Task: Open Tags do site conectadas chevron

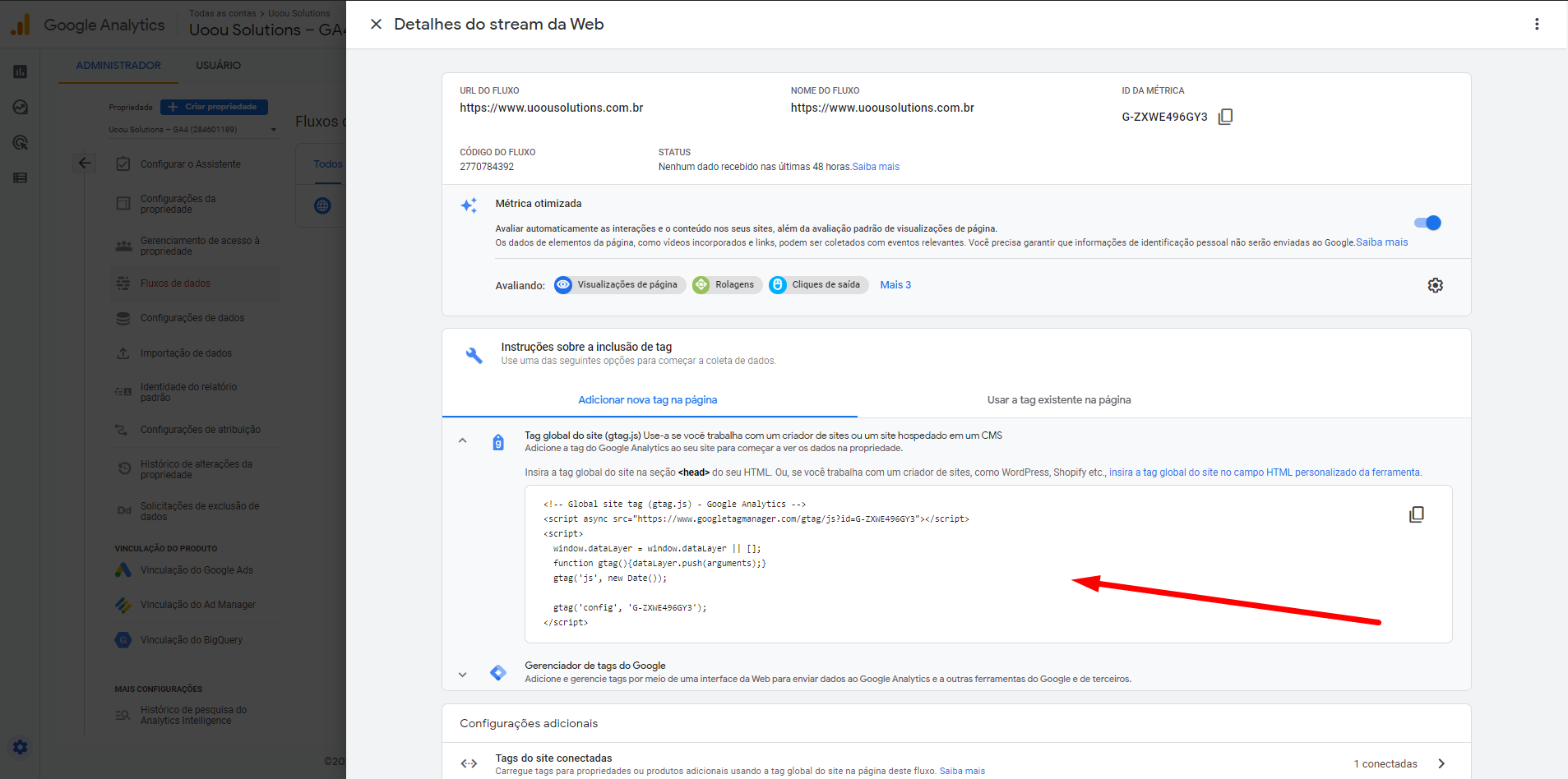Action: click(1441, 763)
